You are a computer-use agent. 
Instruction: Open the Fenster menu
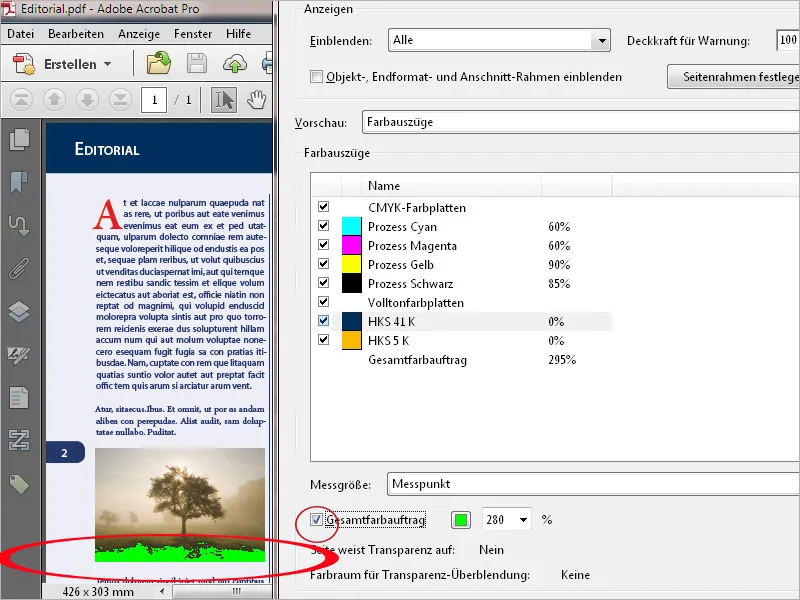click(x=192, y=33)
